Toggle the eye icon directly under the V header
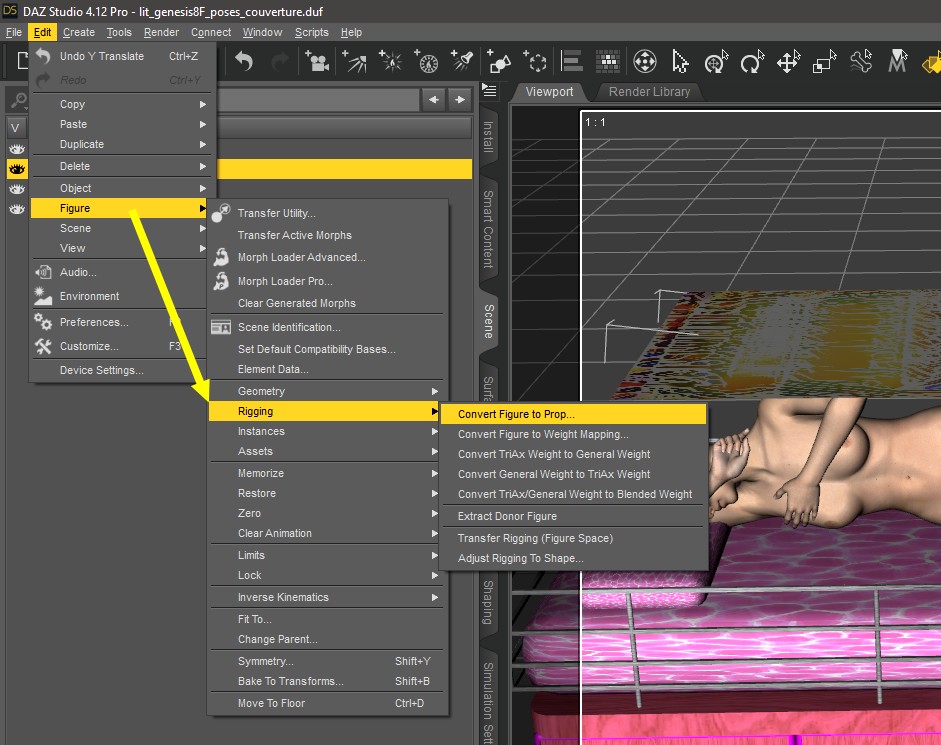Screen dimensions: 941x745 (x=17, y=148)
